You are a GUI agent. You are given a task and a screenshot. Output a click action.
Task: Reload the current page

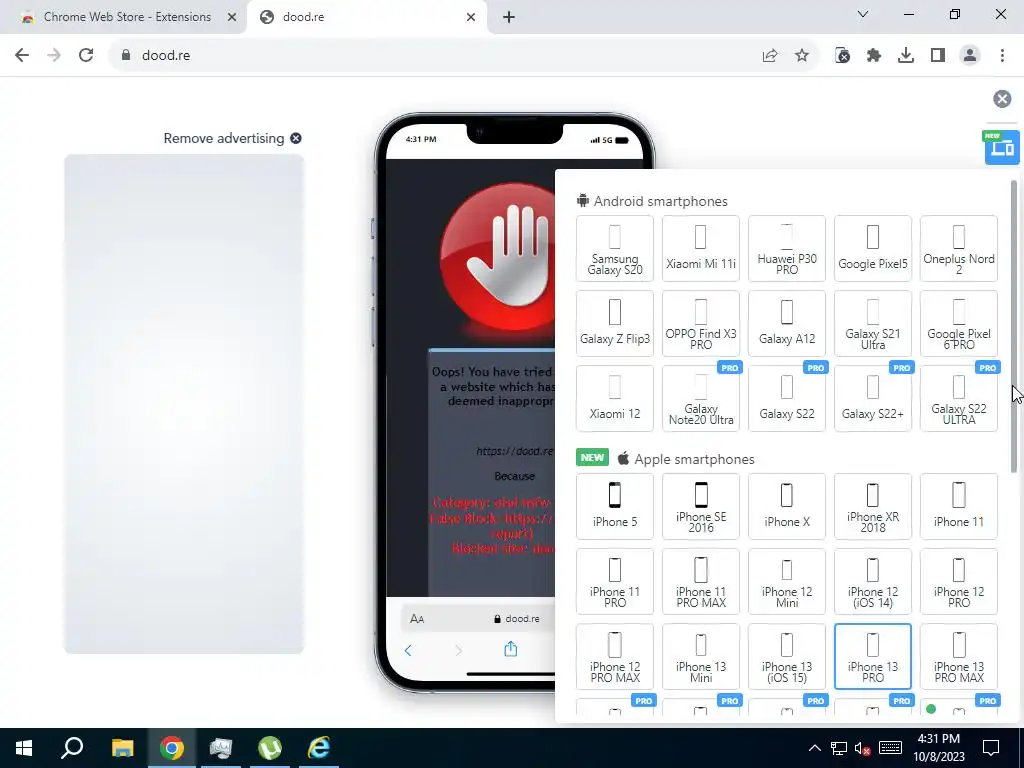[86, 55]
